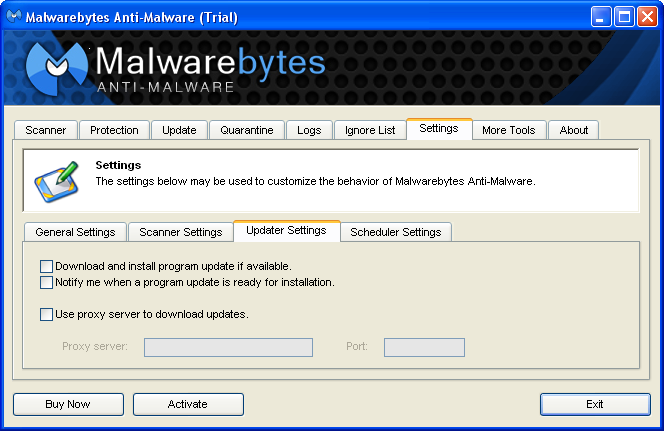Open the Scanner tab
Viewport: 664px width, 431px height.
pos(46,130)
